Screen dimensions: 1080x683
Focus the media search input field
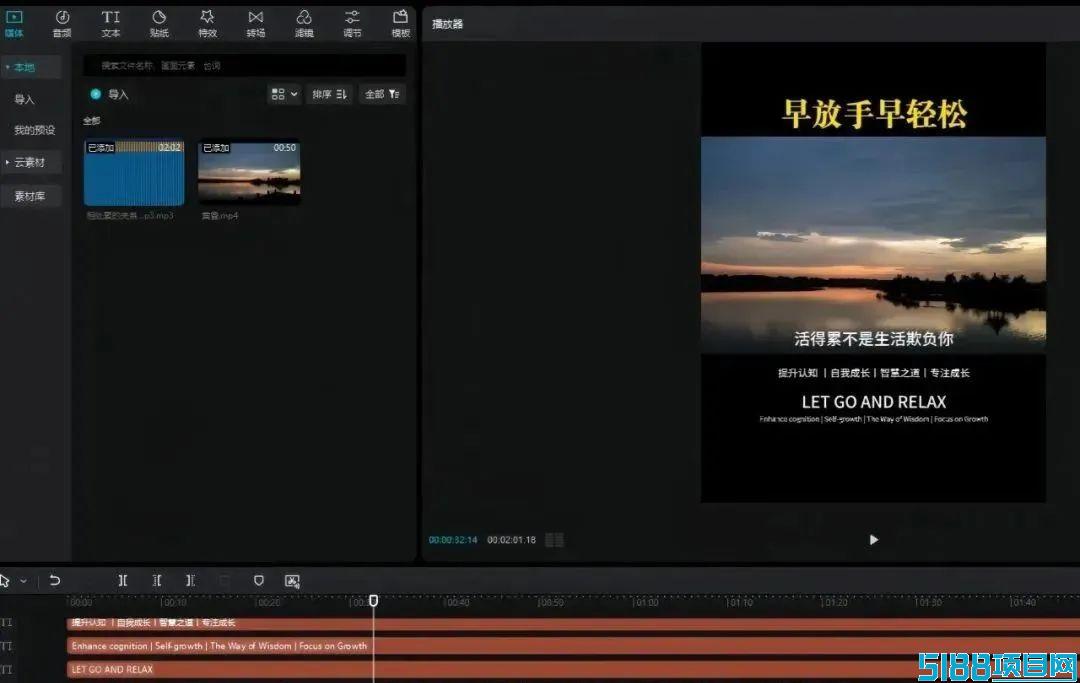[x=245, y=65]
